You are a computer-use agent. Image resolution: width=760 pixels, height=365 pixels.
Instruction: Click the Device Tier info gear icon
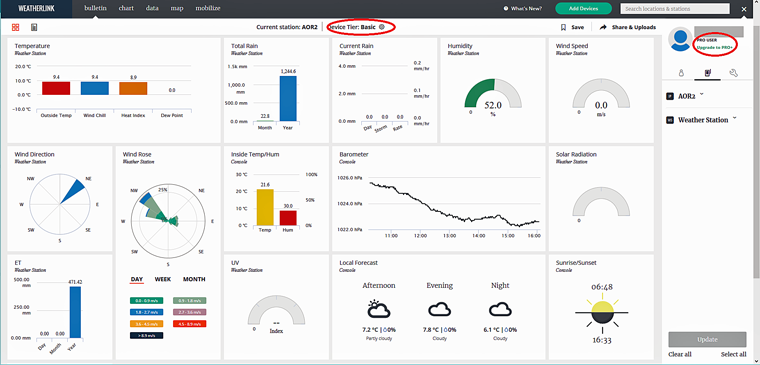pyautogui.click(x=381, y=27)
